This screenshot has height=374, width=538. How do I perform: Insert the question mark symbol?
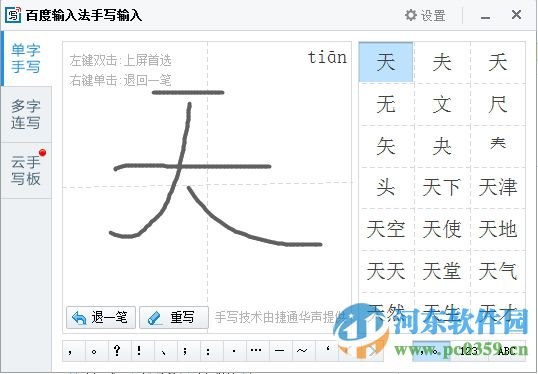(120, 351)
